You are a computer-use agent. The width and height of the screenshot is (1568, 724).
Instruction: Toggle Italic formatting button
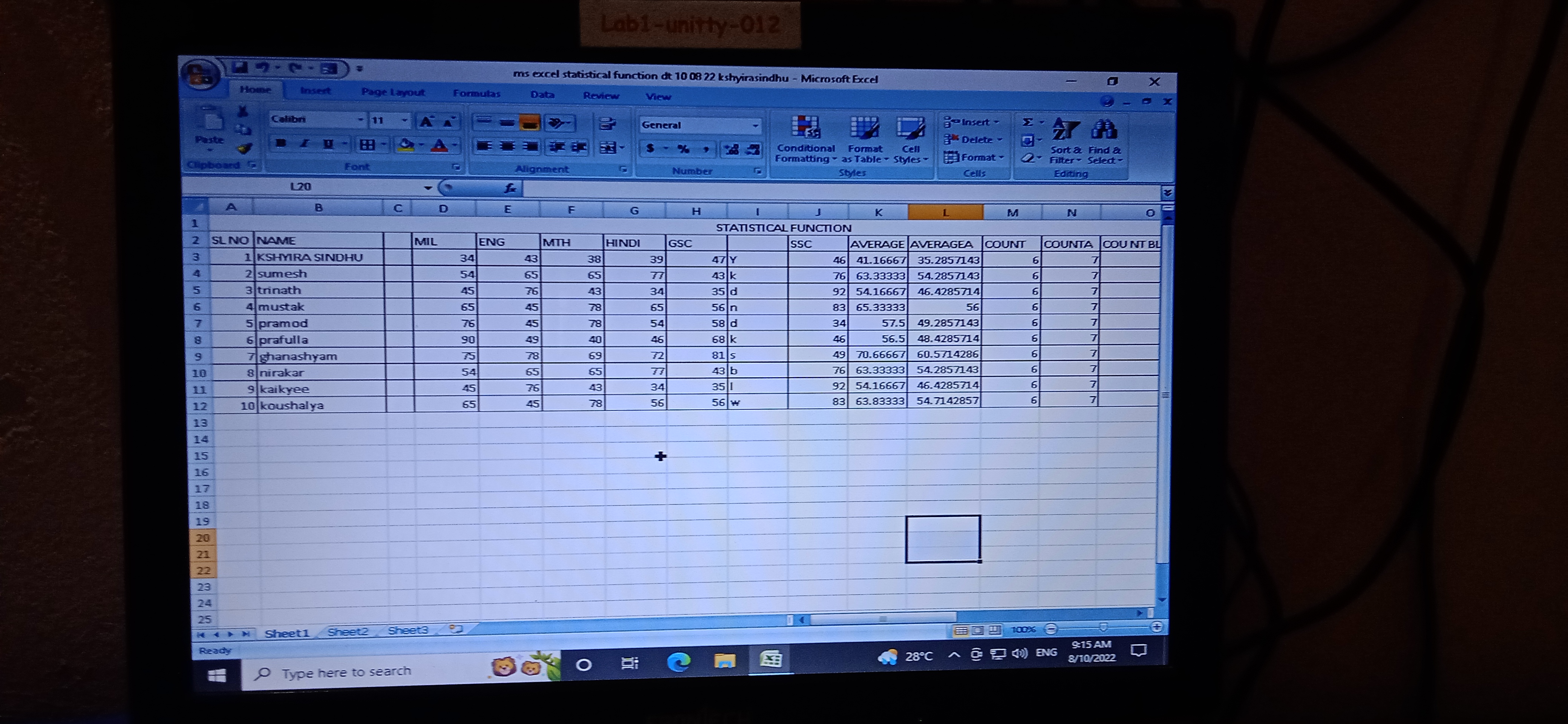[304, 144]
